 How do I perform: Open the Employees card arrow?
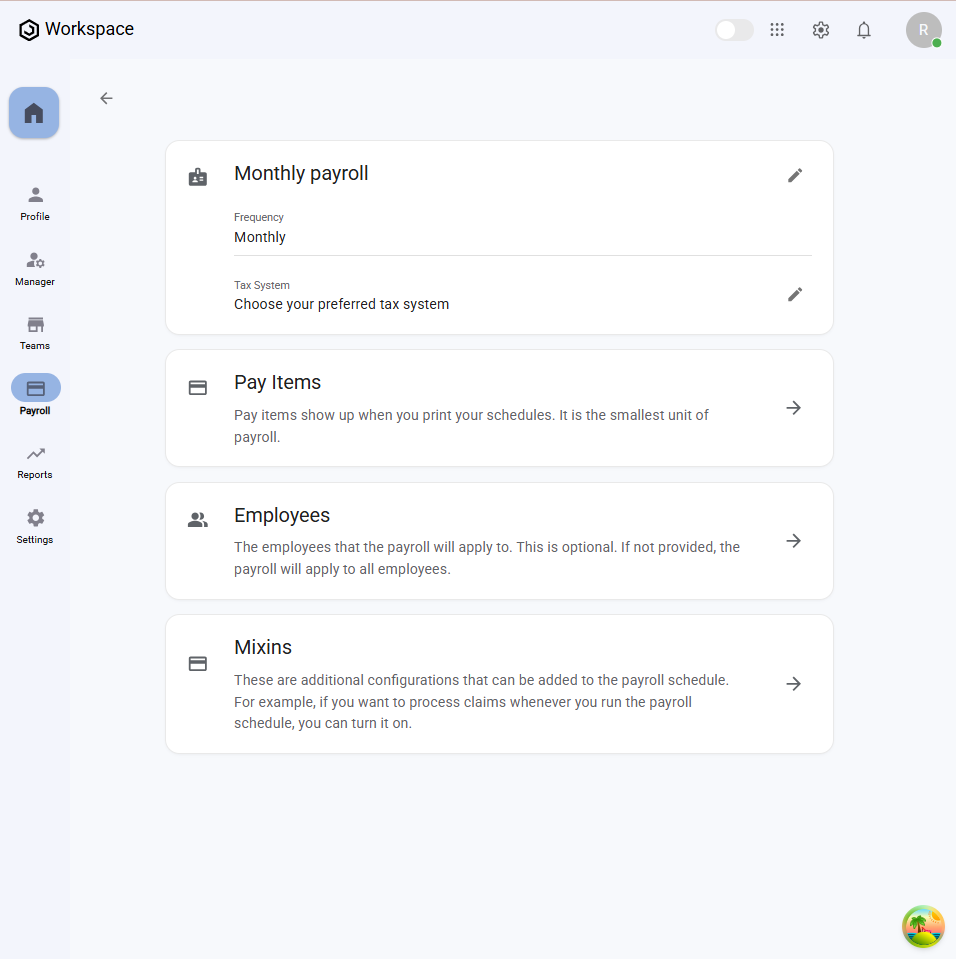(x=794, y=541)
